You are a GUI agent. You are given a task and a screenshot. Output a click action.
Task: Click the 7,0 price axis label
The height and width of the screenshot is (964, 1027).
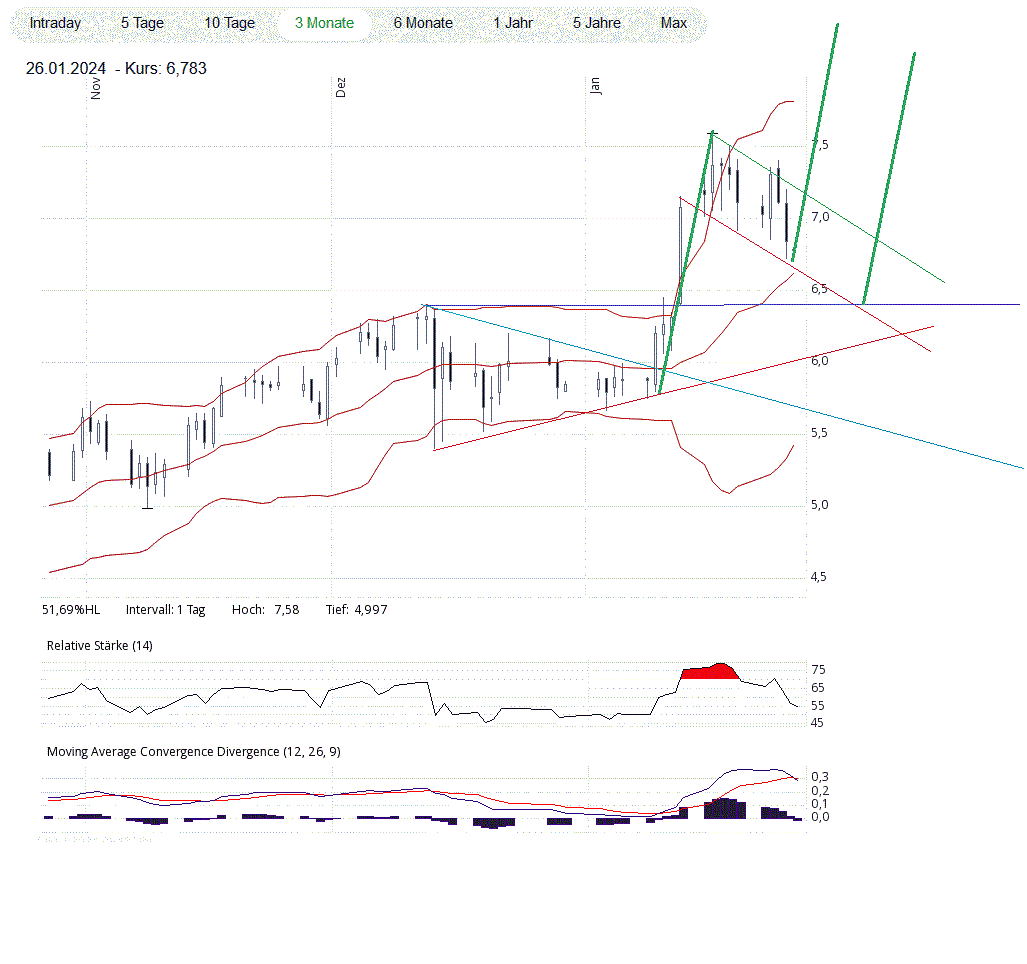click(x=820, y=217)
